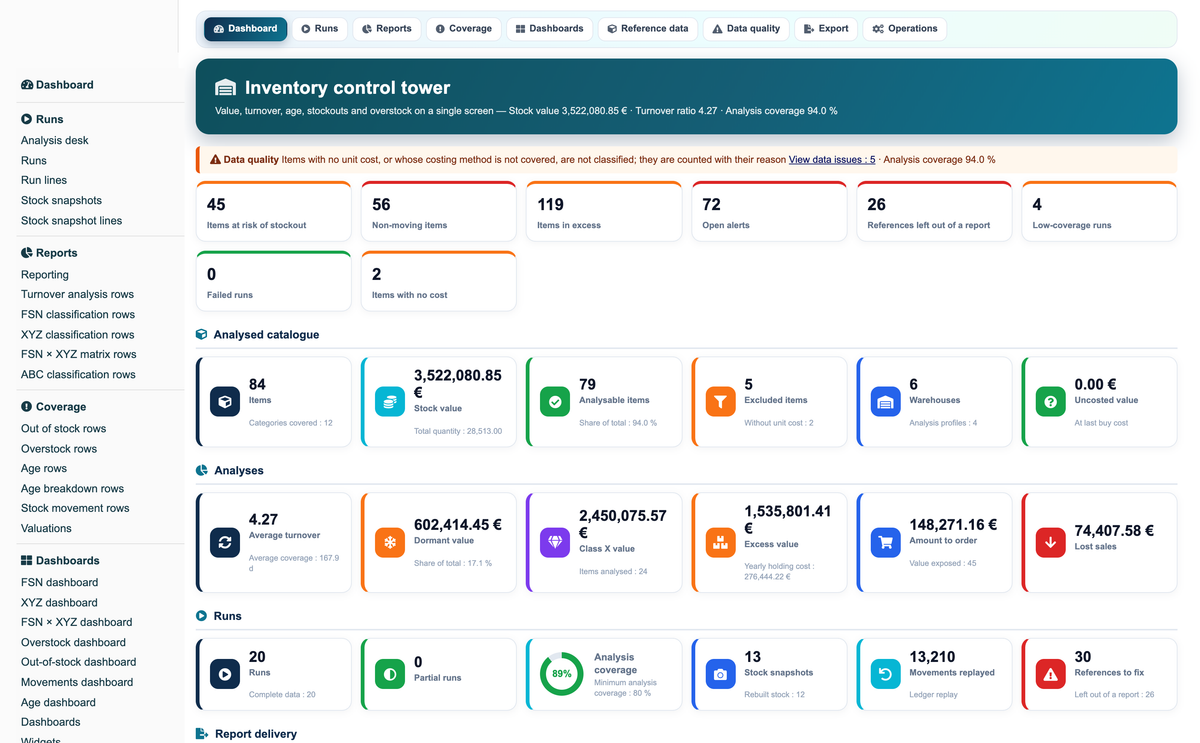Open FSN dashboard sidebar link
Image resolution: width=1200 pixels, height=743 pixels.
tap(60, 583)
